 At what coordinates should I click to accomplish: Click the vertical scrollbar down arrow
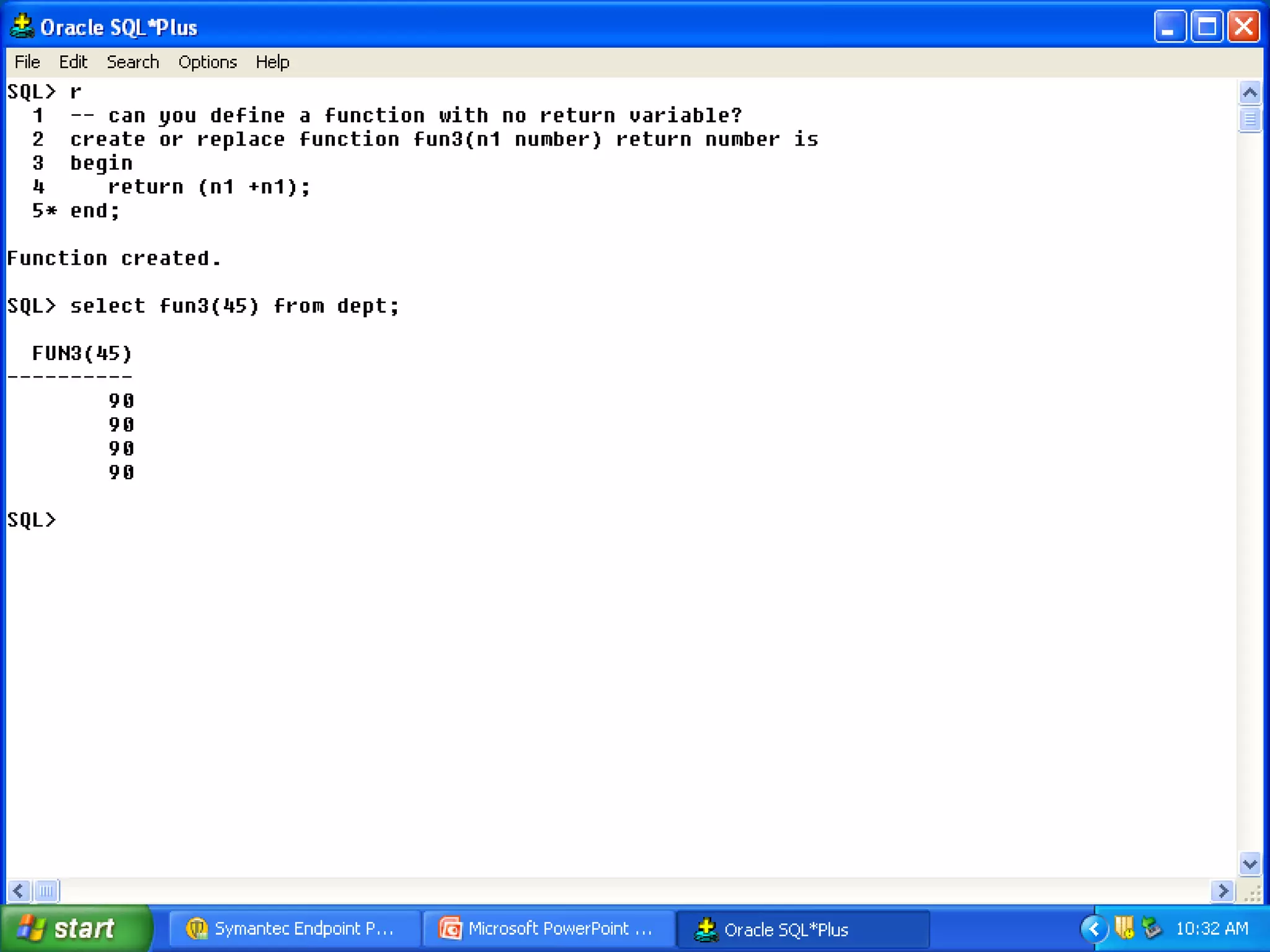pyautogui.click(x=1250, y=863)
